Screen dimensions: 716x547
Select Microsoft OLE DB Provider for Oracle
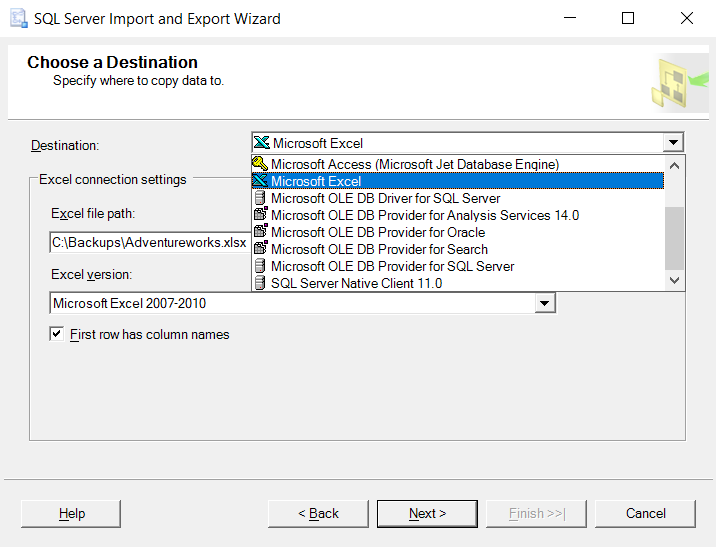[458, 232]
